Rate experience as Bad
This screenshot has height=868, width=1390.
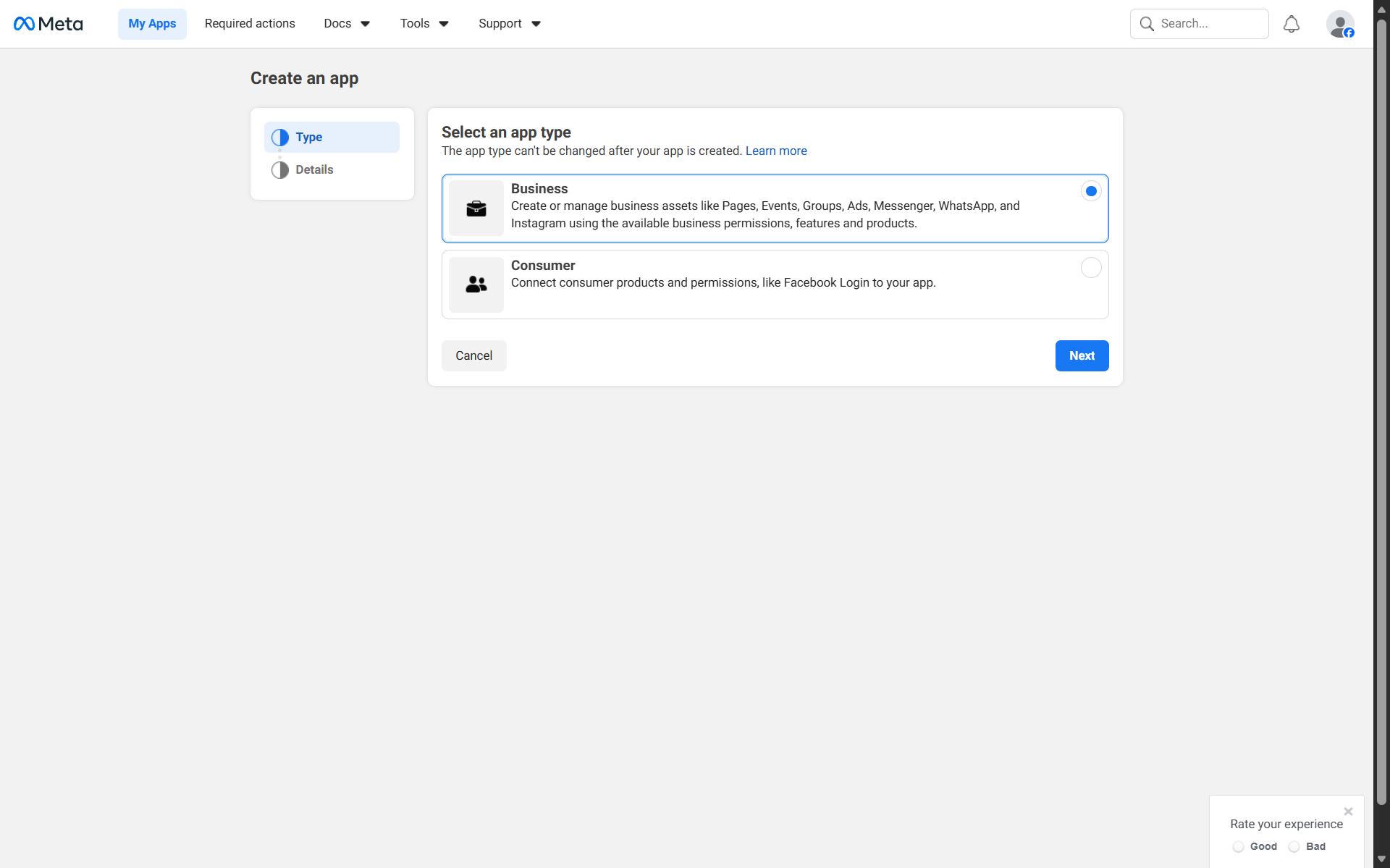pos(1294,847)
